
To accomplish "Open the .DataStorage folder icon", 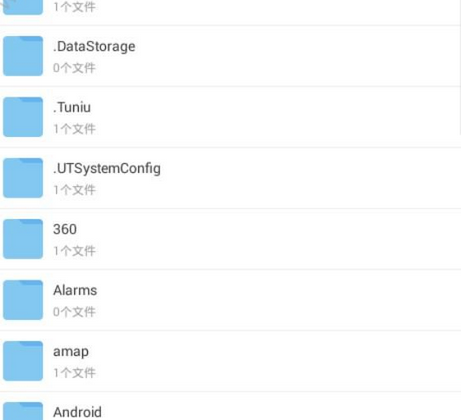I will 23,56.
